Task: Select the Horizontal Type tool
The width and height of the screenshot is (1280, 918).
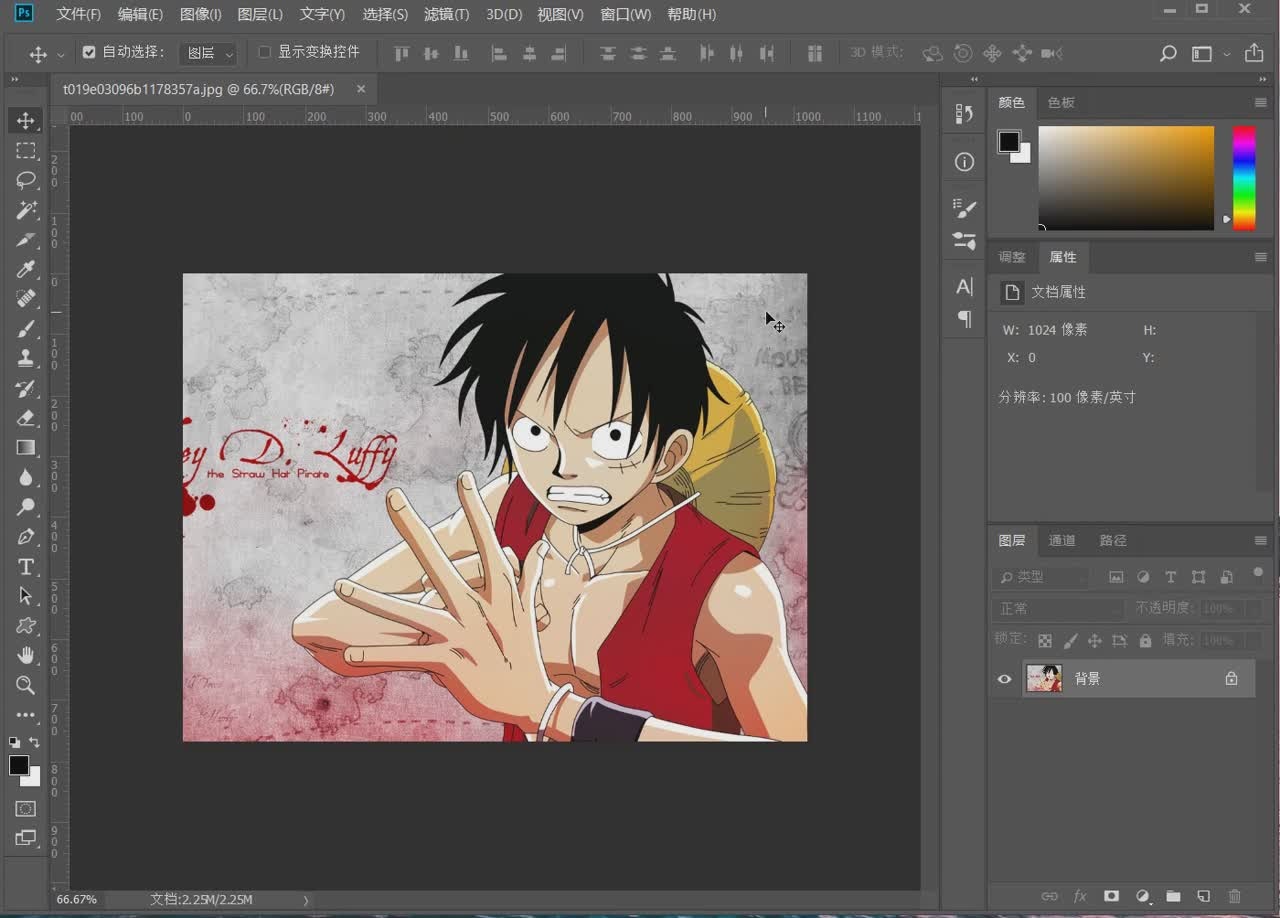Action: pos(26,567)
